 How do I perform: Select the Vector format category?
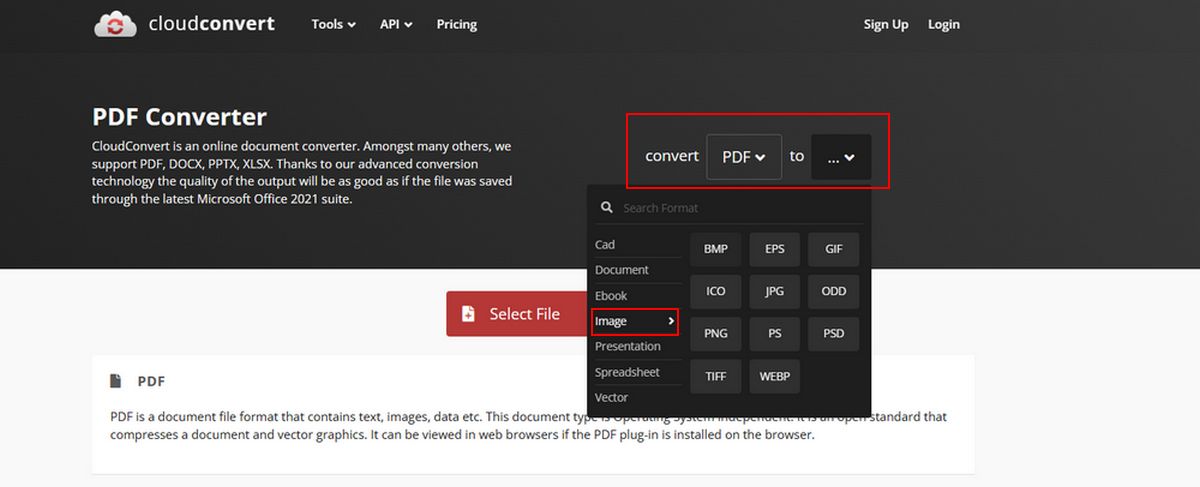tap(638, 397)
